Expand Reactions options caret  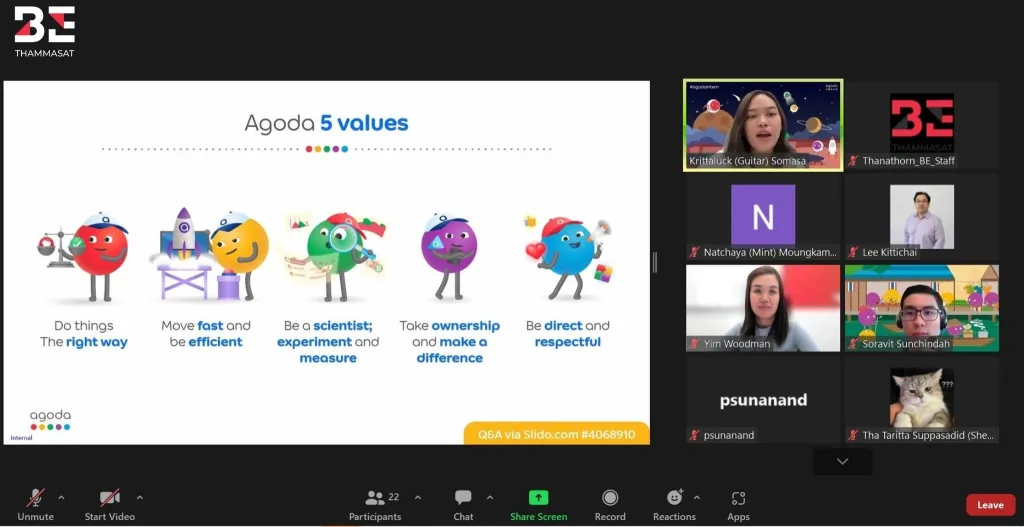(x=697, y=498)
